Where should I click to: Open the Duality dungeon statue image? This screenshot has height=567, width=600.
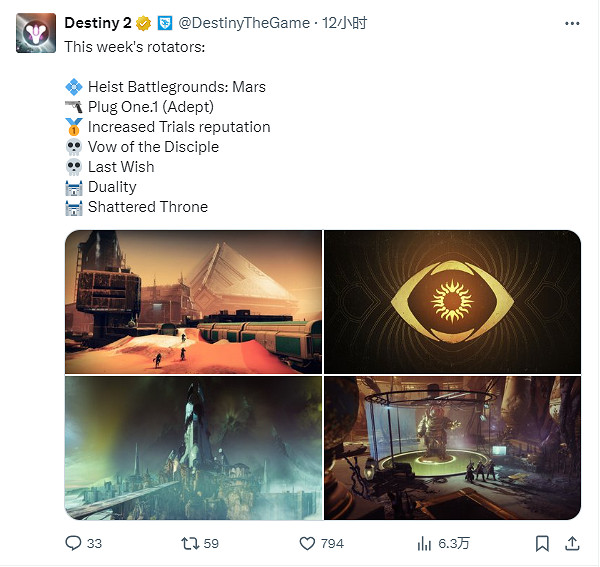(452, 448)
